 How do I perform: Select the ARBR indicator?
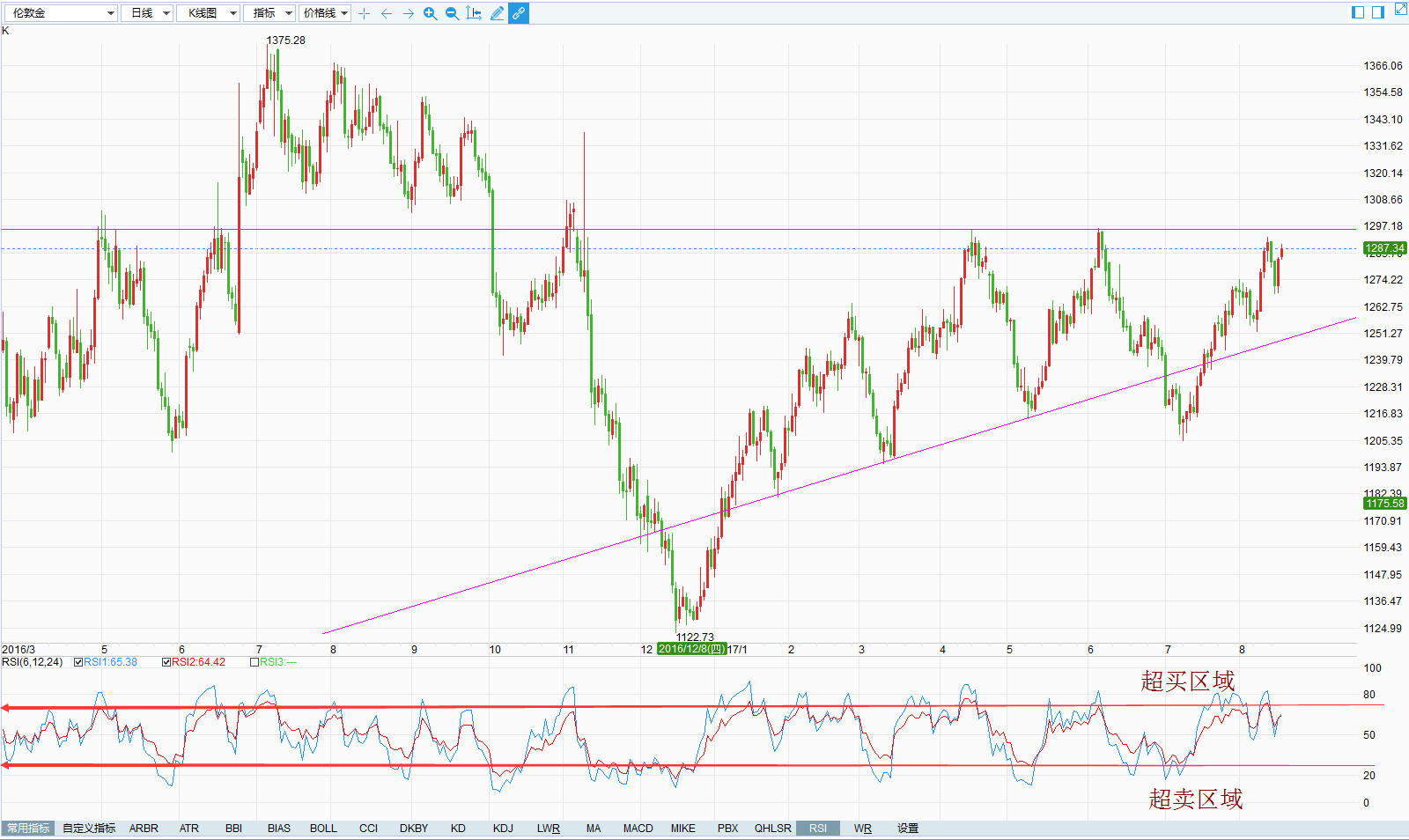[x=144, y=828]
